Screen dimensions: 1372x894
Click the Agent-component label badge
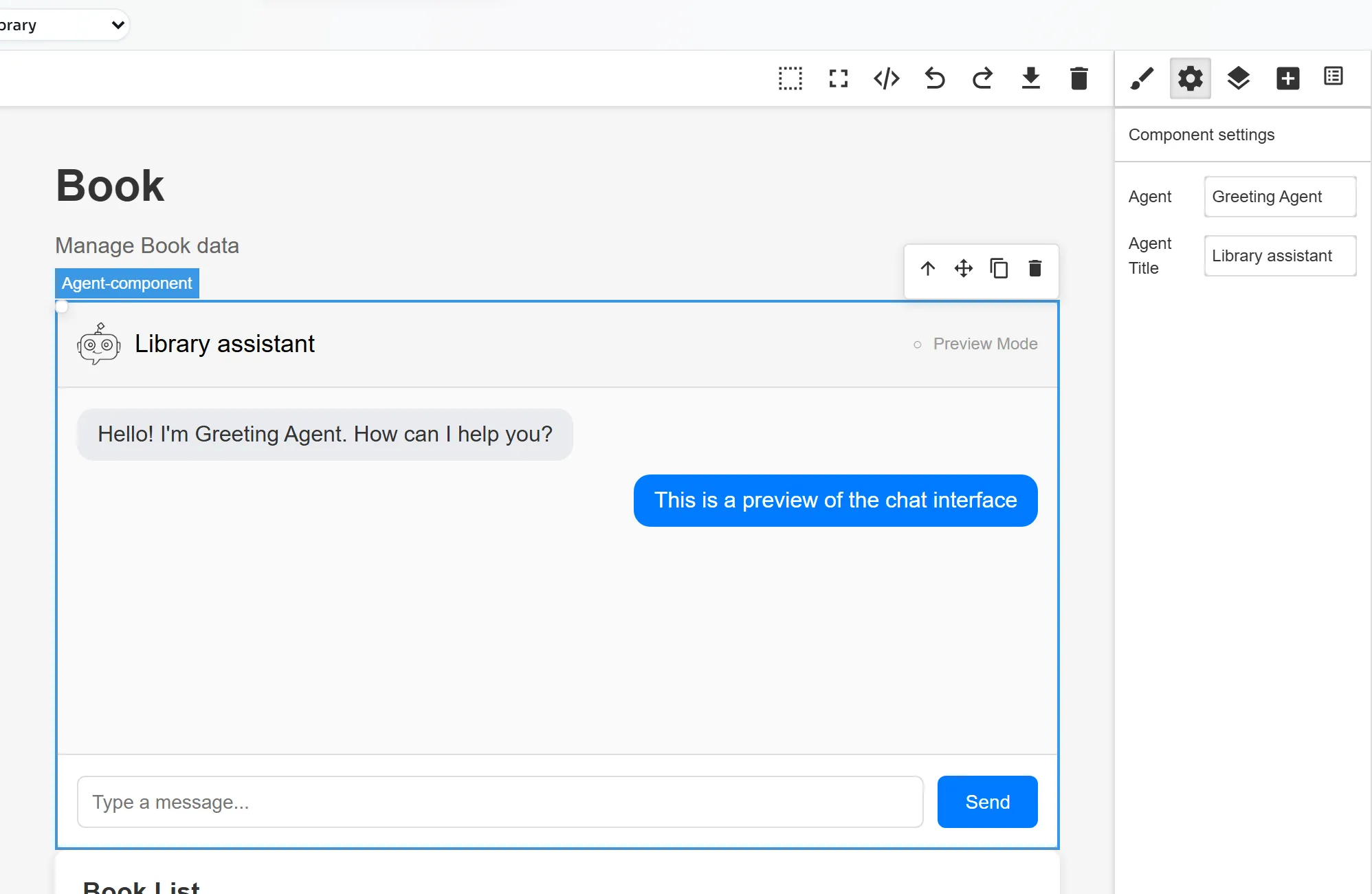pyautogui.click(x=127, y=283)
